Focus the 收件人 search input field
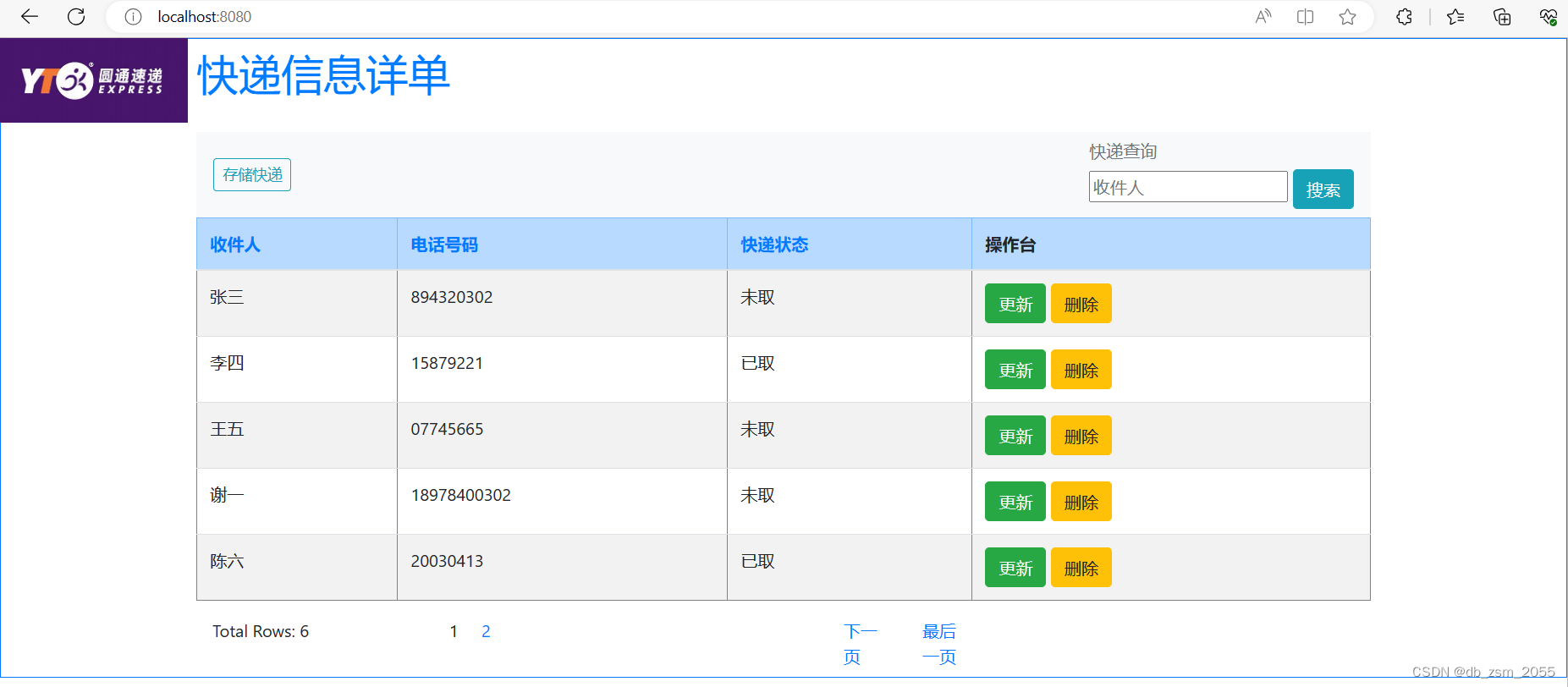The image size is (1568, 687). pos(1188,187)
